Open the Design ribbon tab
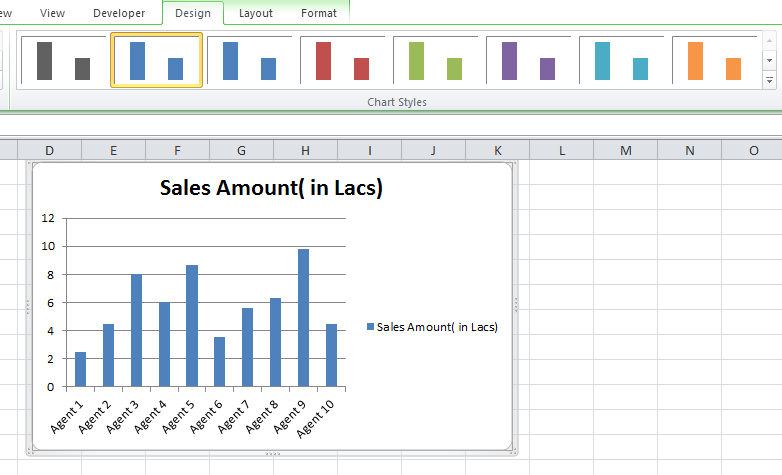 [x=193, y=13]
